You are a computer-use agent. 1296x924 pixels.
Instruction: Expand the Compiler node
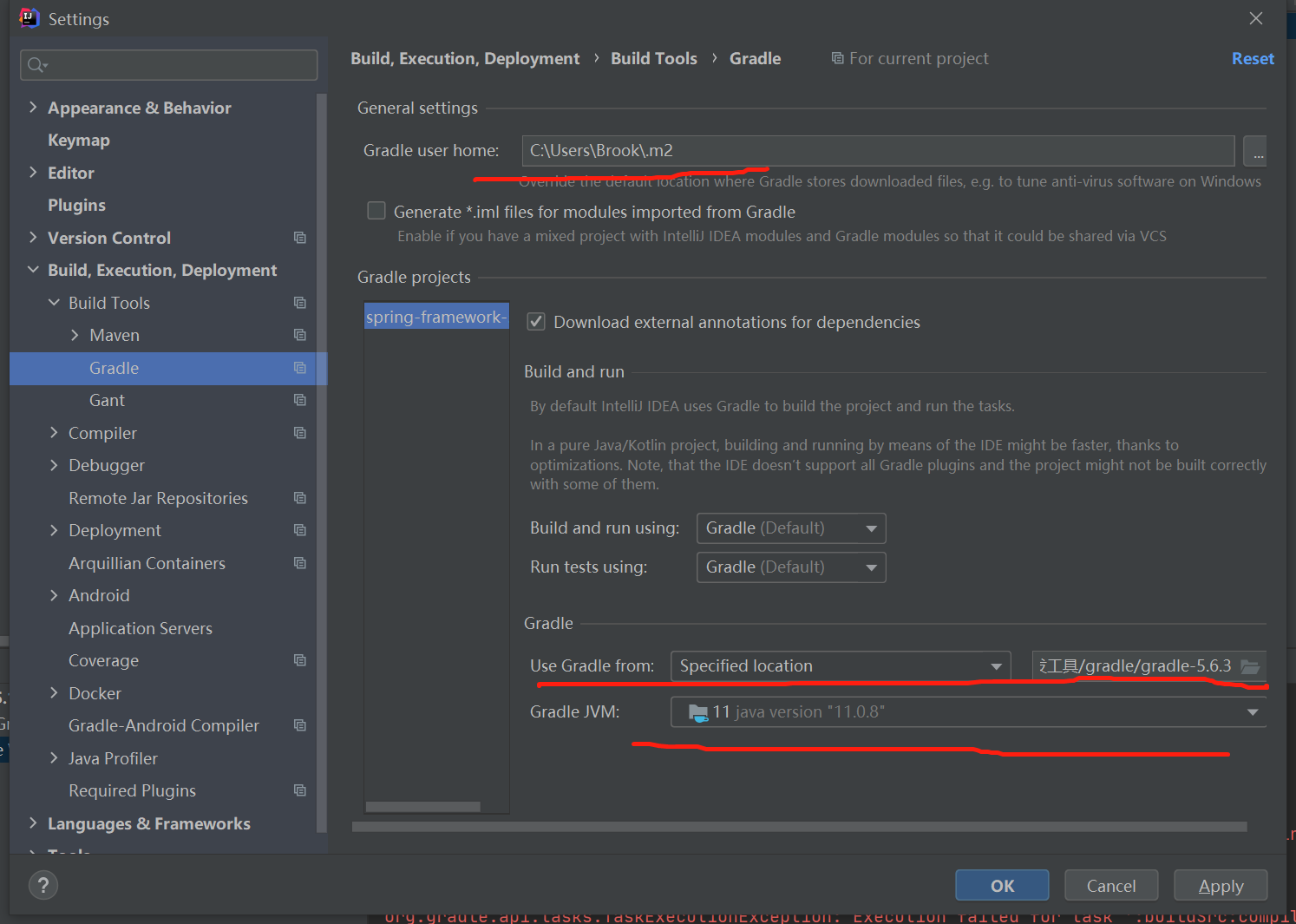(54, 433)
